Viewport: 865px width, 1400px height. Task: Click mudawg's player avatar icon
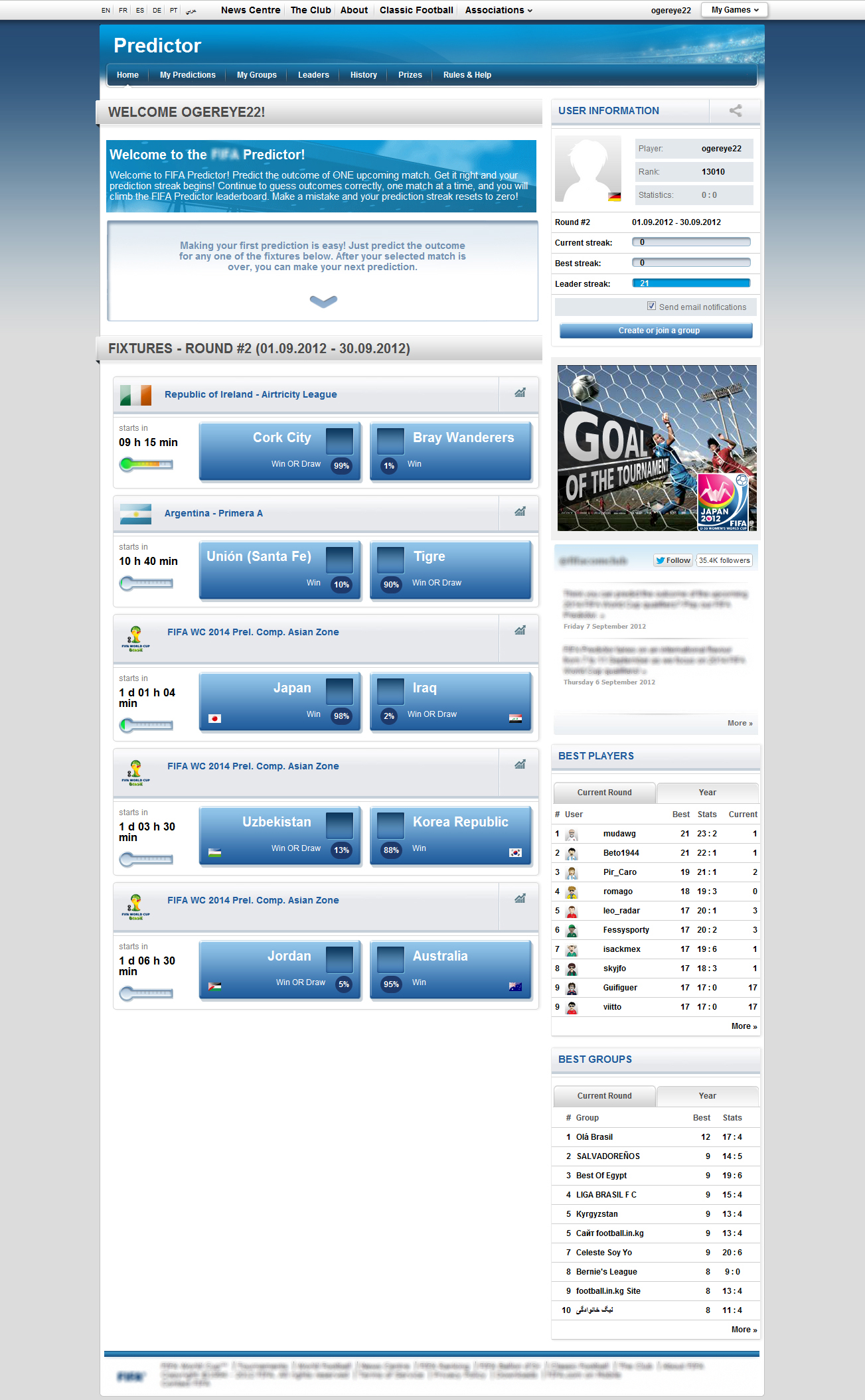tap(572, 834)
